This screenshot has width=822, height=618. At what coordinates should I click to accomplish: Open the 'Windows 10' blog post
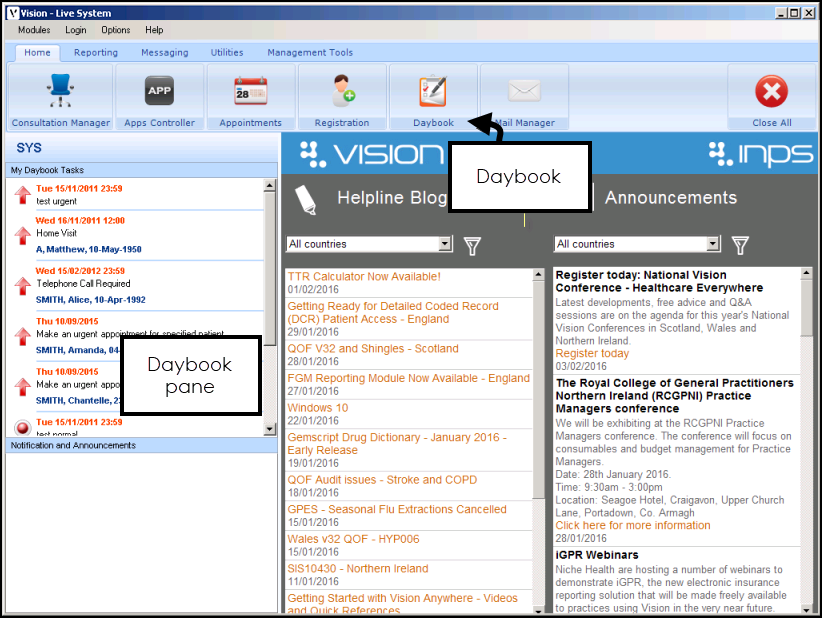[318, 407]
